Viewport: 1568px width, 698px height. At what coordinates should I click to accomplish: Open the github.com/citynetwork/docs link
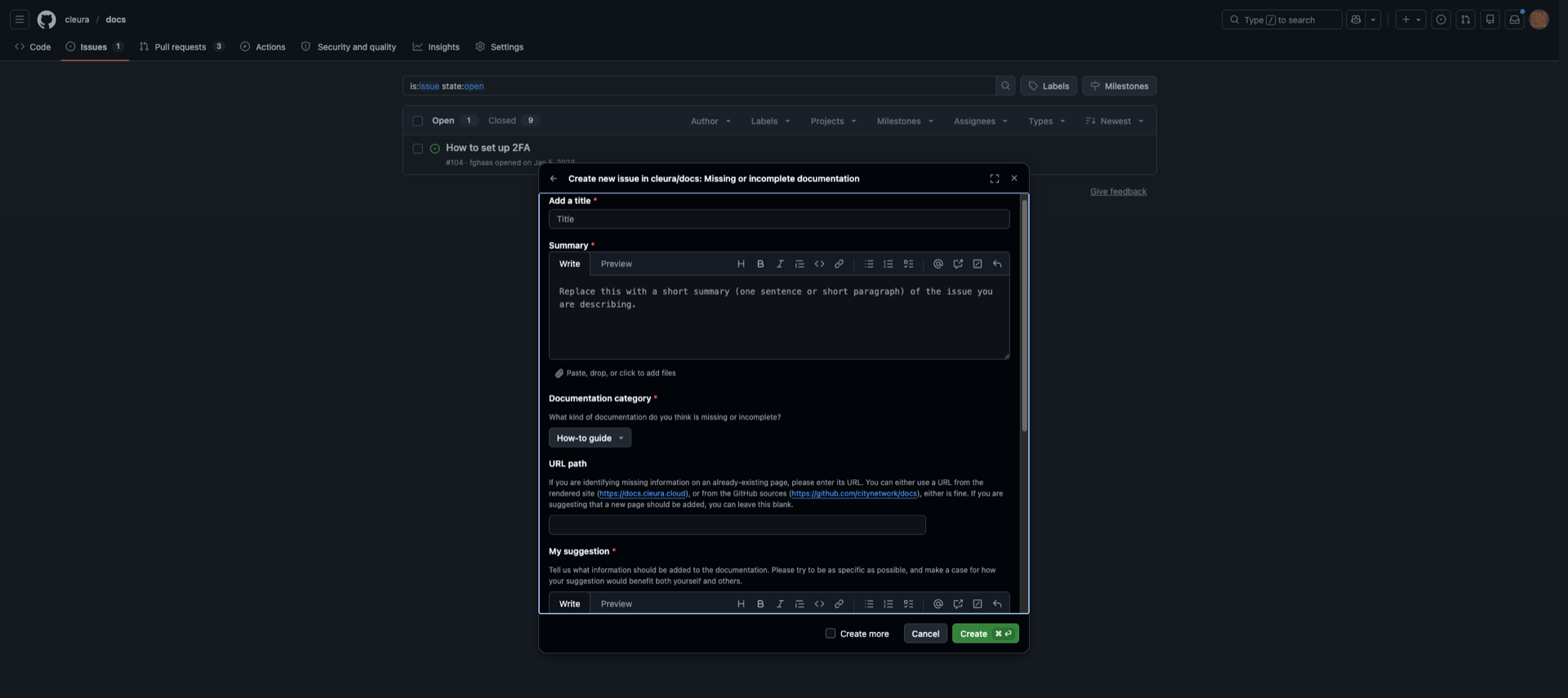tap(854, 494)
